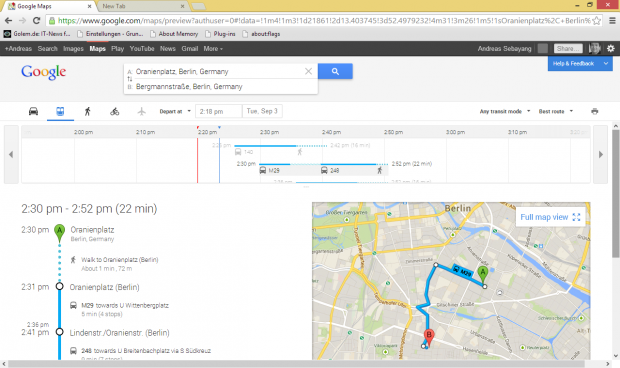The height and width of the screenshot is (368, 620).
Task: Expand Help & Feedback dropdown arrow
Action: coord(606,63)
